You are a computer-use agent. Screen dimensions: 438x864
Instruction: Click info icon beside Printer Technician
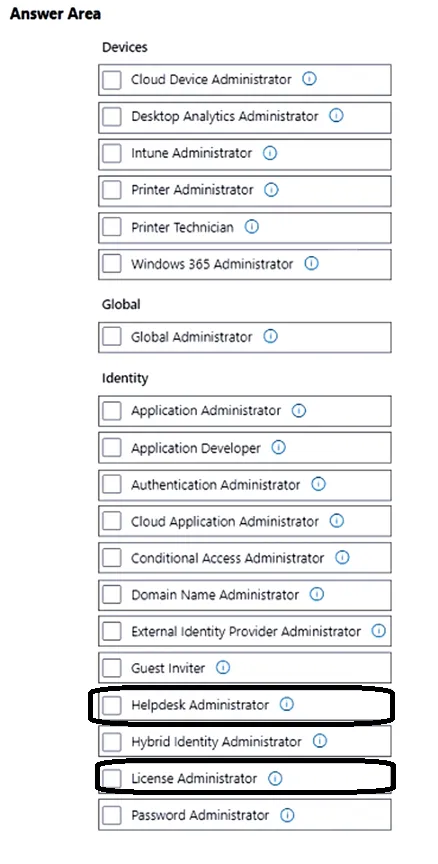(x=252, y=227)
